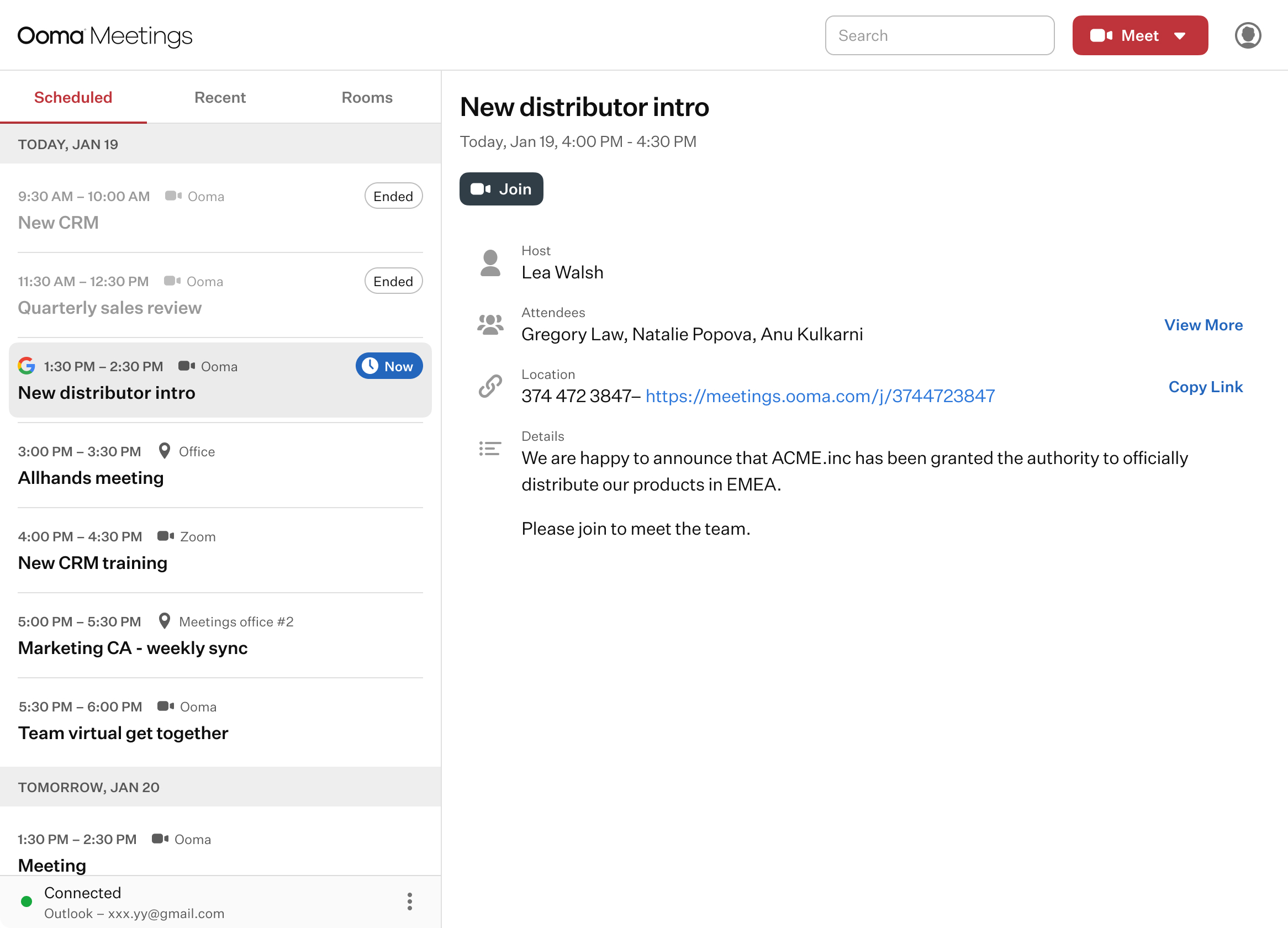Click Copy Link for the meeting
Image resolution: width=1288 pixels, height=928 pixels.
click(x=1205, y=387)
